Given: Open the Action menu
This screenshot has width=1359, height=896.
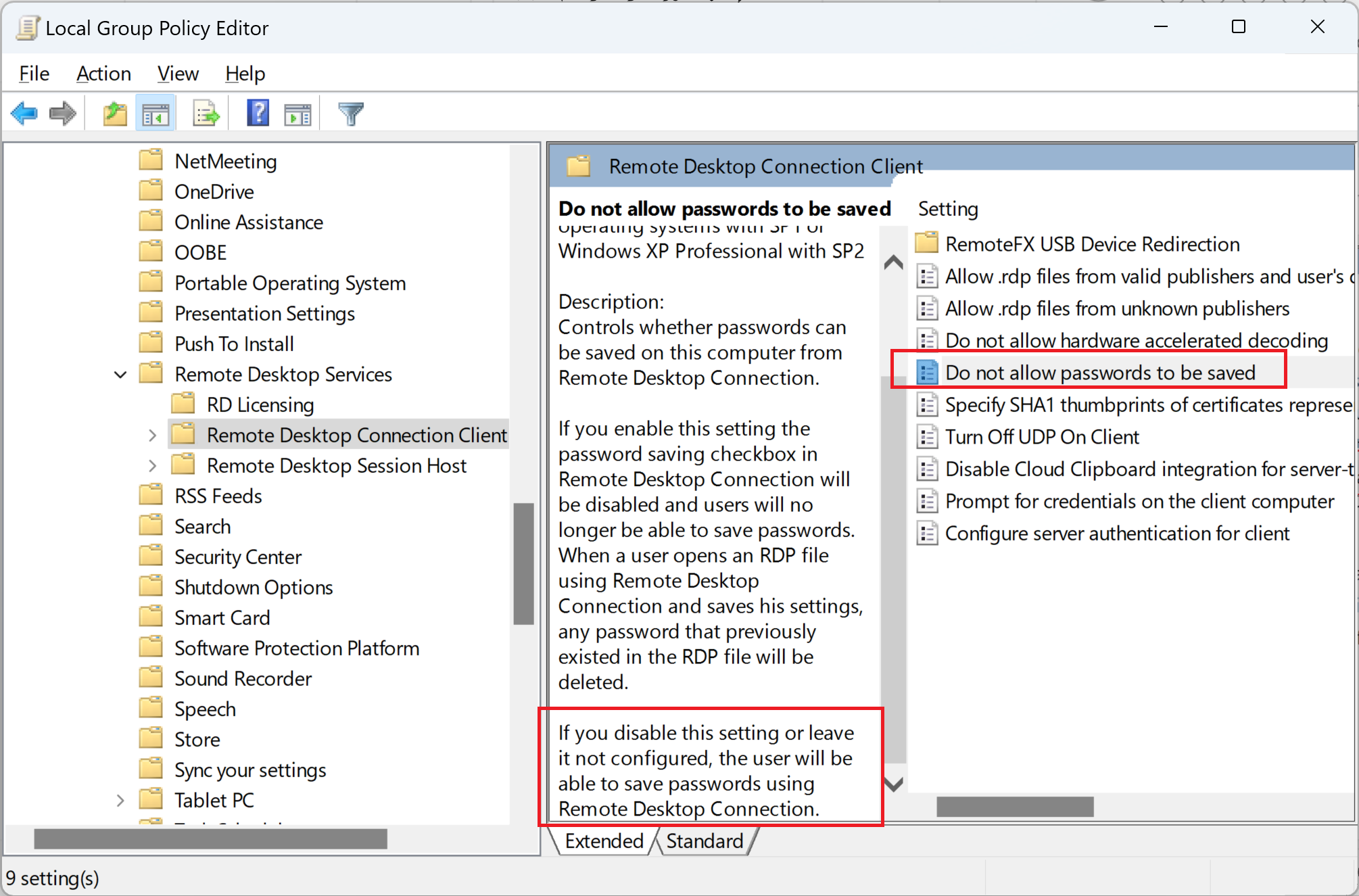Looking at the screenshot, I should point(103,73).
